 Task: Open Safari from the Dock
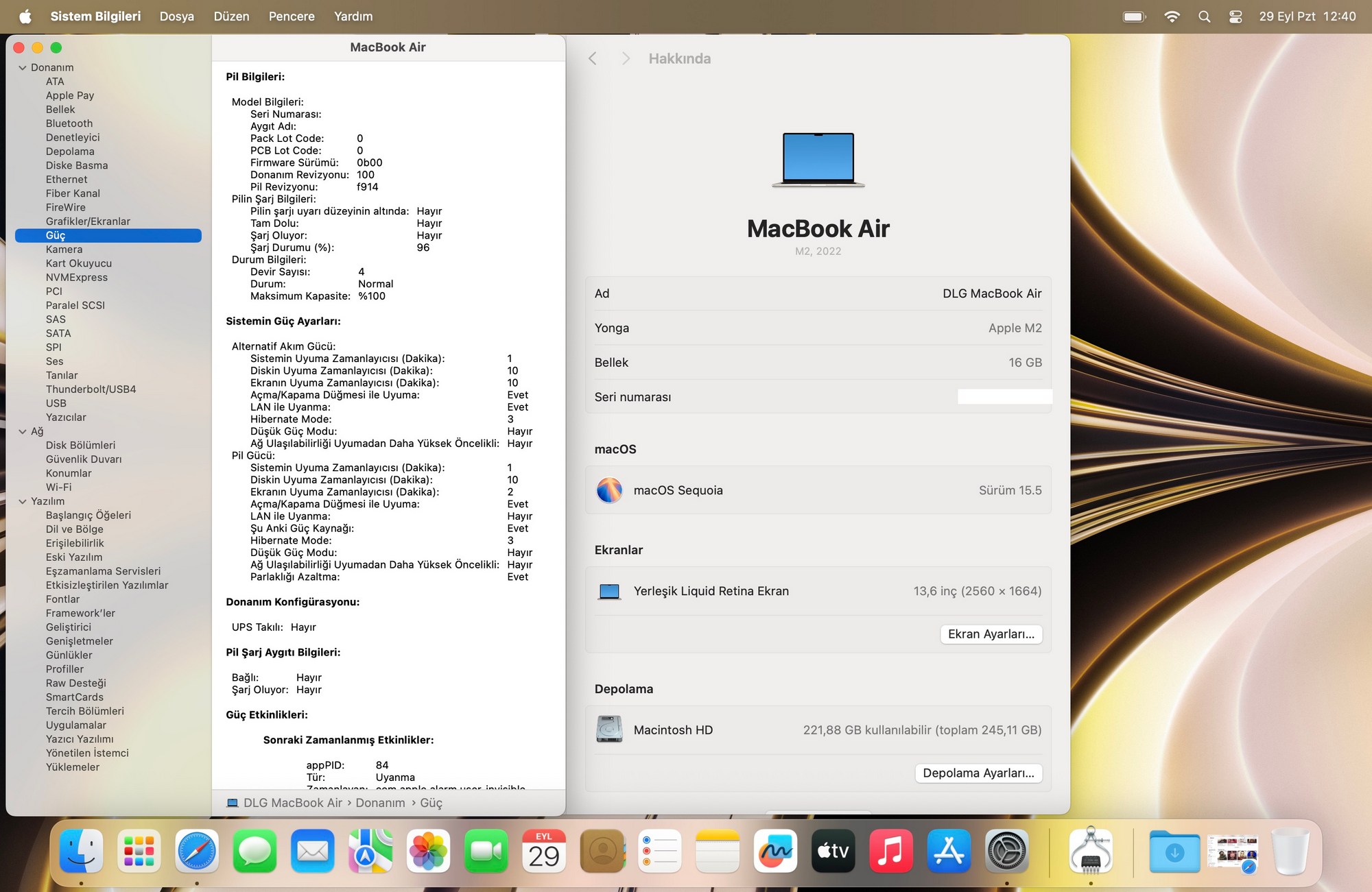pyautogui.click(x=197, y=852)
